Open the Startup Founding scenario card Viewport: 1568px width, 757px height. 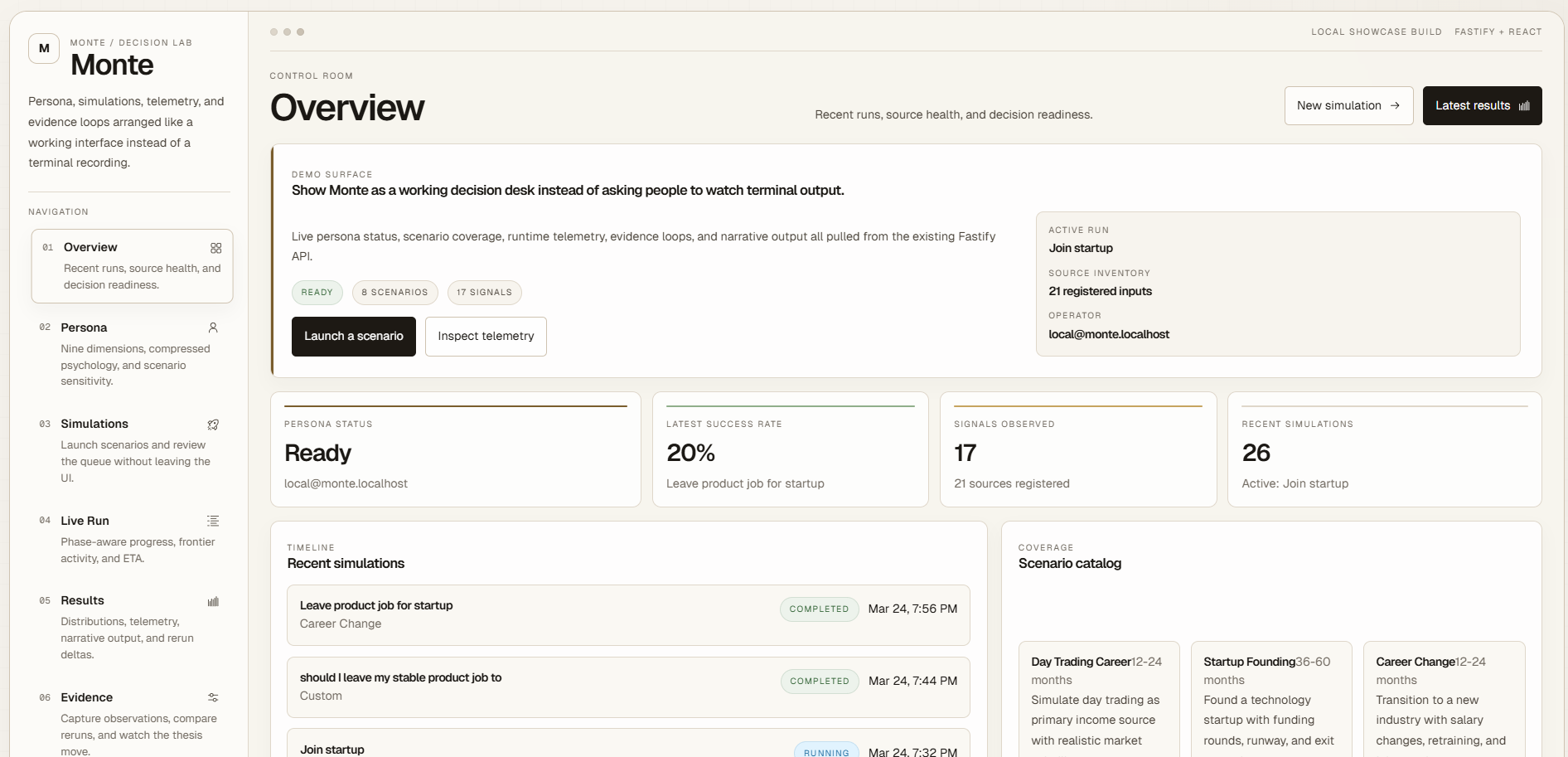(x=1271, y=700)
